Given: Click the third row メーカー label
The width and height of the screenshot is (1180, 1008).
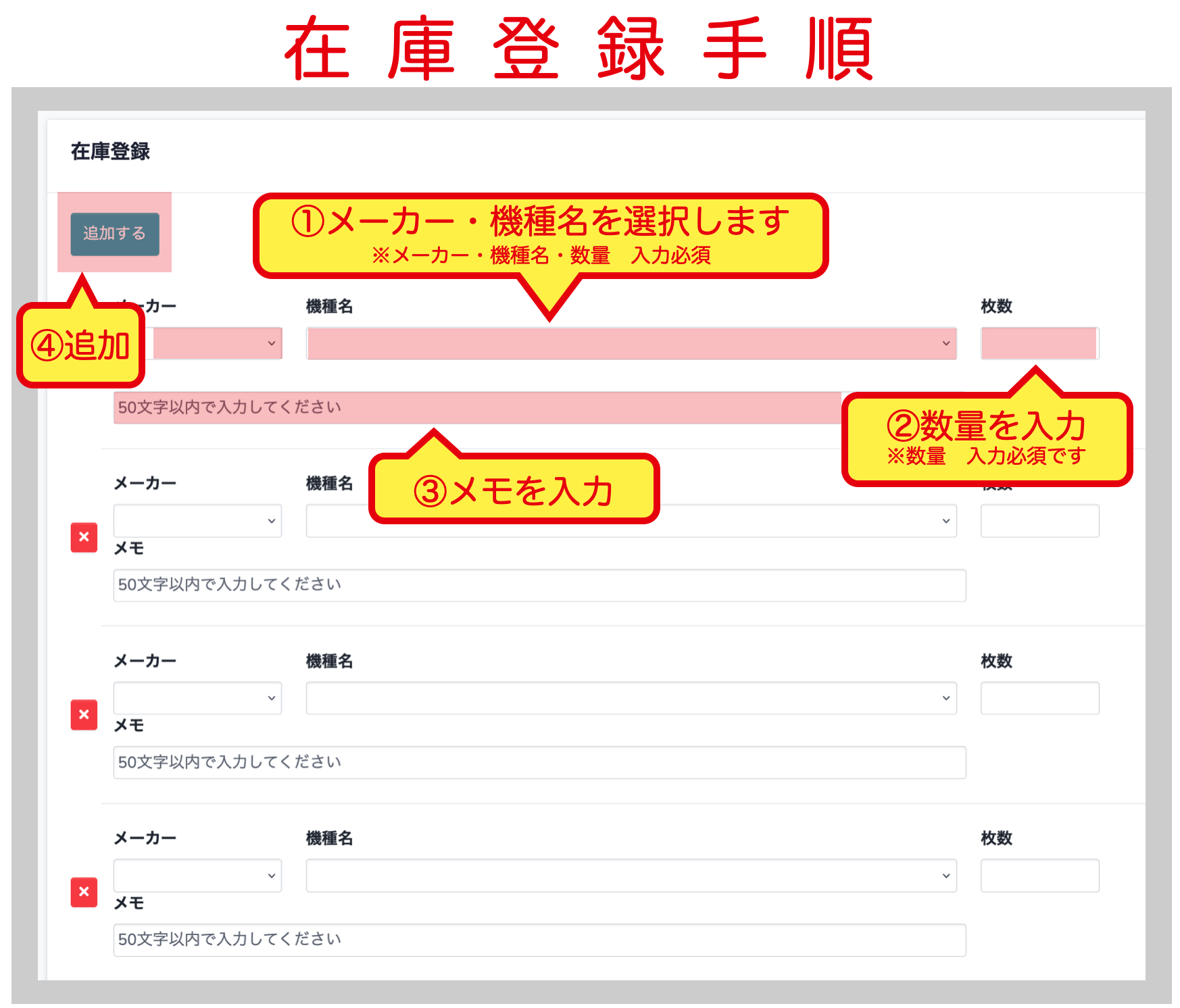Looking at the screenshot, I should coord(145,661).
